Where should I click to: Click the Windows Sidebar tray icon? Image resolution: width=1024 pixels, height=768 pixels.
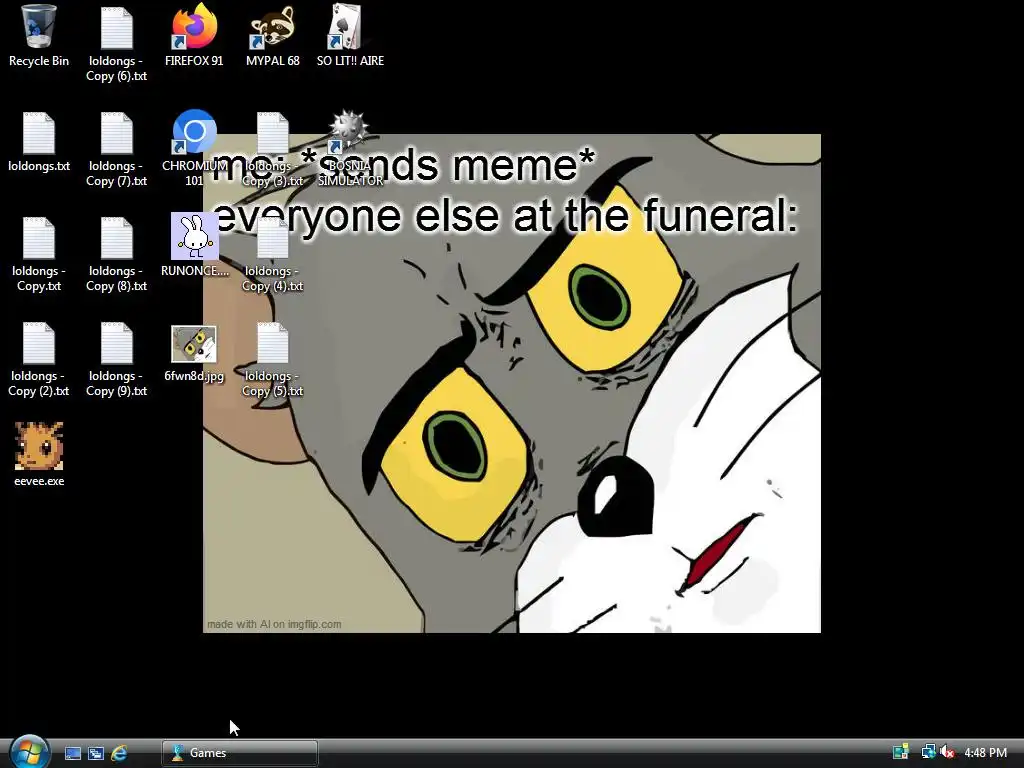[x=901, y=752]
